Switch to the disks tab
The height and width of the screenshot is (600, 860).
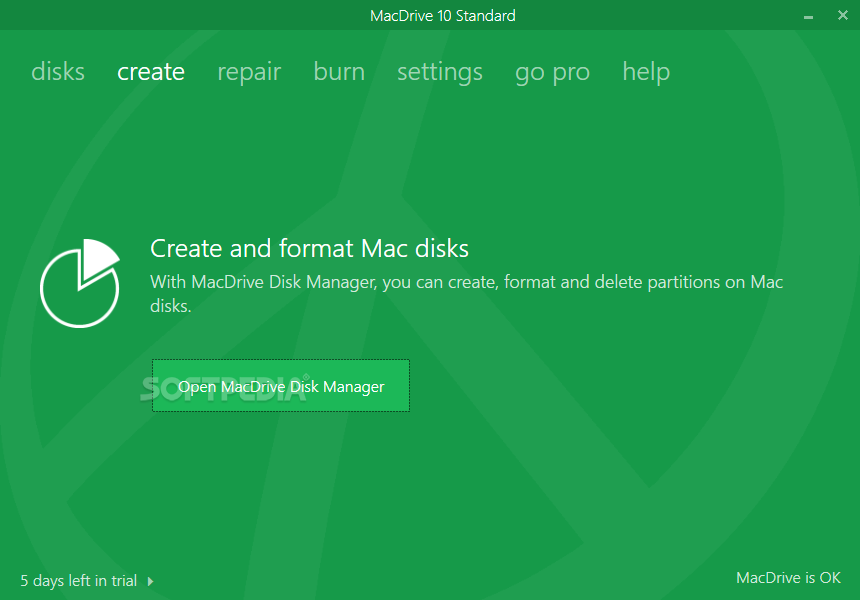(x=58, y=72)
